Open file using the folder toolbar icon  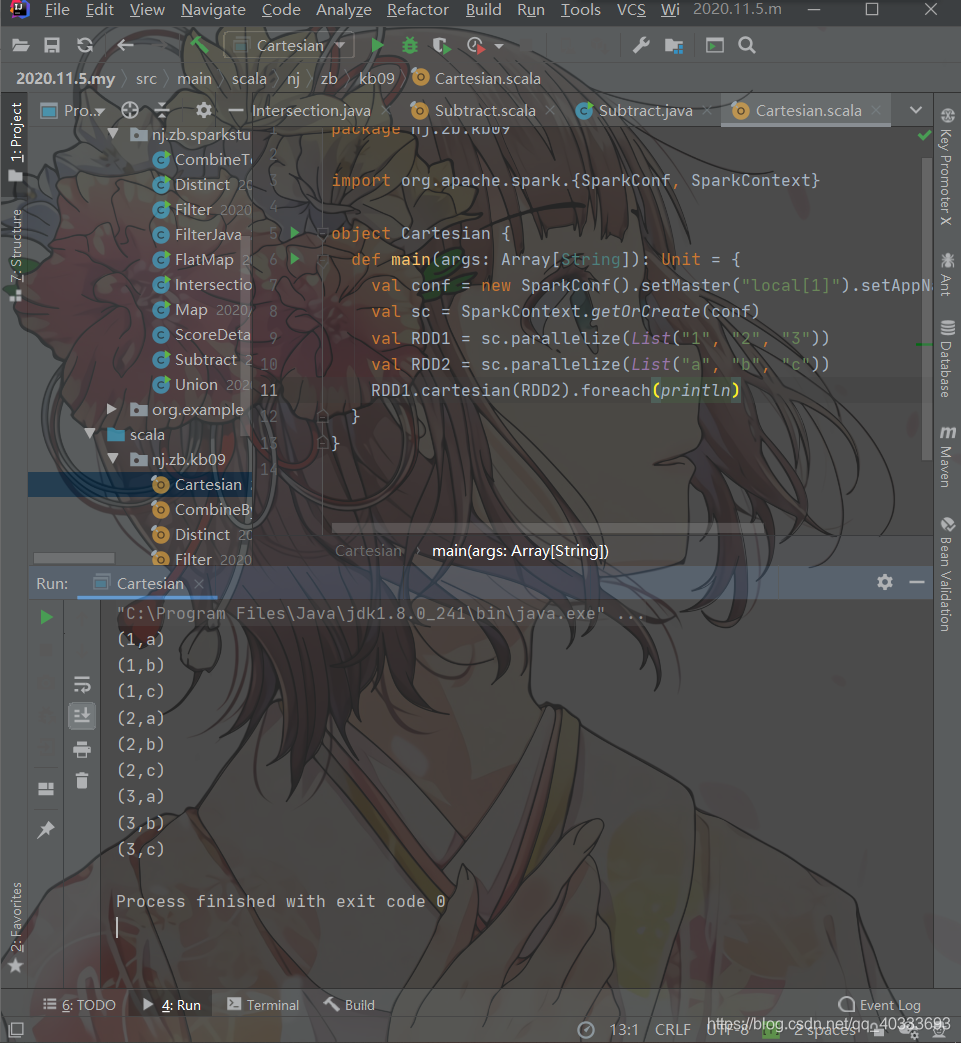click(21, 45)
